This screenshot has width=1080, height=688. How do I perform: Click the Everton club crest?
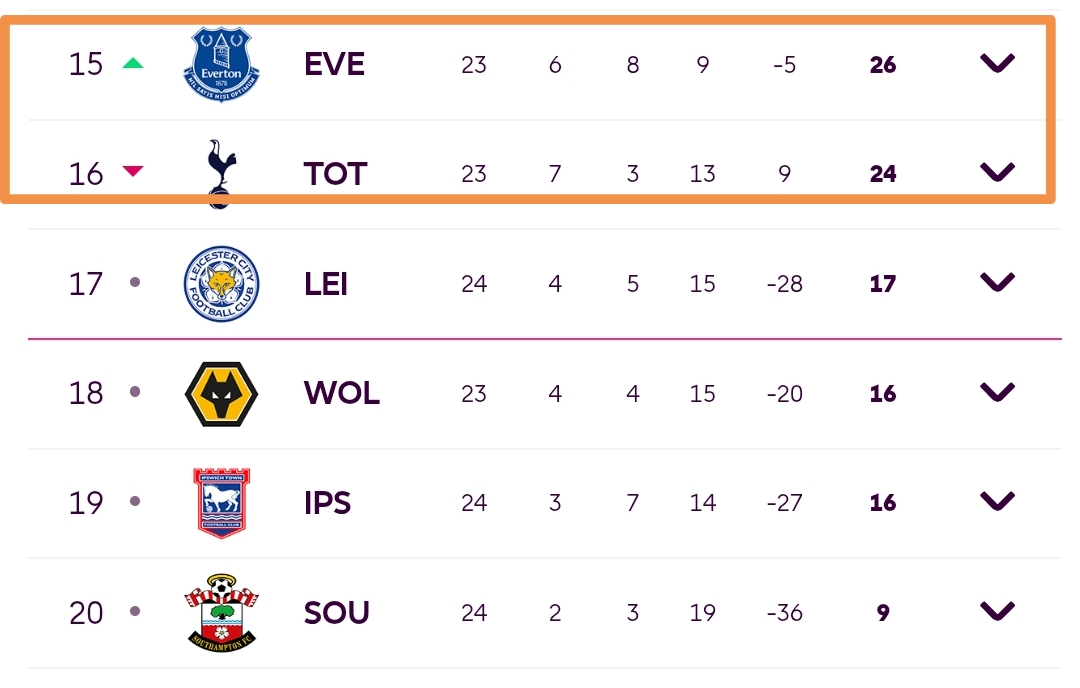(x=221, y=64)
